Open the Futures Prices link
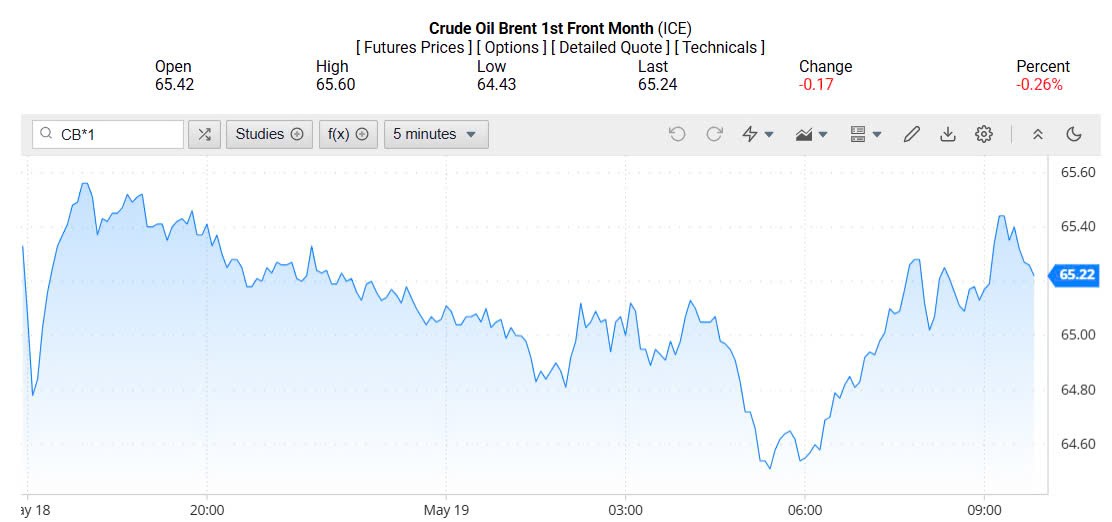The width and height of the screenshot is (1112, 522). (x=413, y=47)
